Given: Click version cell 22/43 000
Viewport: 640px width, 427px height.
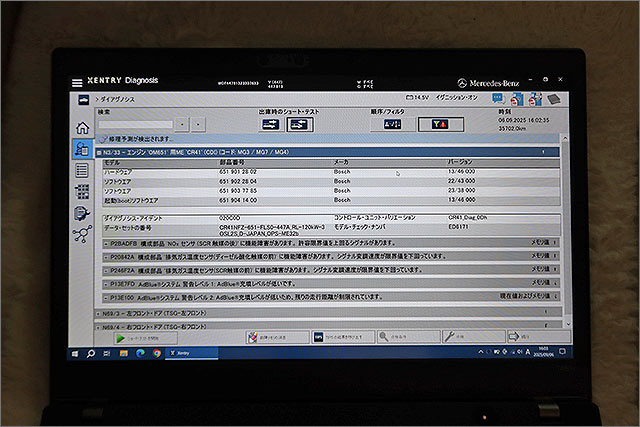Looking at the screenshot, I should (462, 181).
